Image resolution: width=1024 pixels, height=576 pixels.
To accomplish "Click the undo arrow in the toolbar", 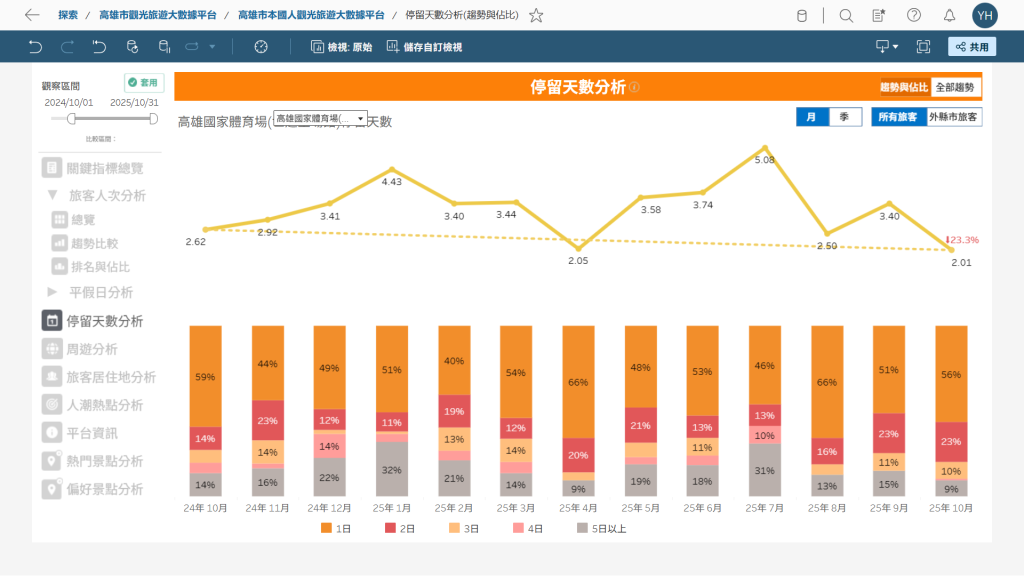I will (37, 46).
